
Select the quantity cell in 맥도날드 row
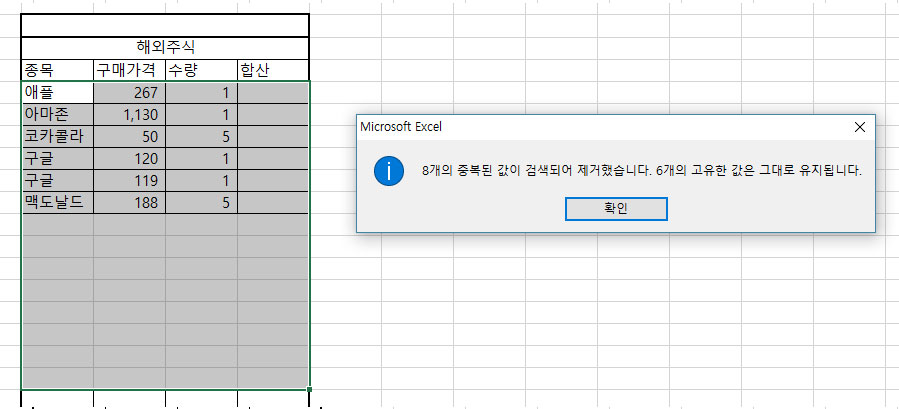(x=201, y=202)
